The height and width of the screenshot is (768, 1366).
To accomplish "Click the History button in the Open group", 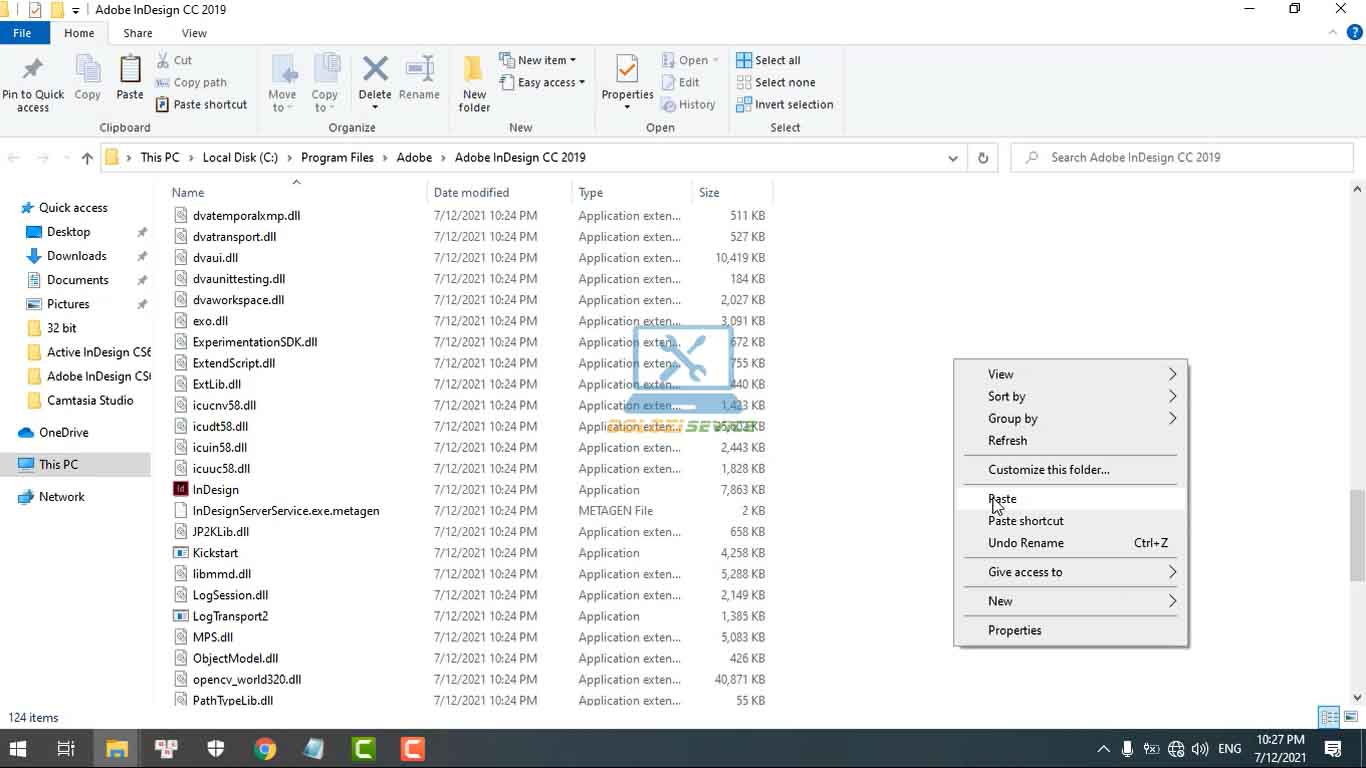I will click(689, 104).
